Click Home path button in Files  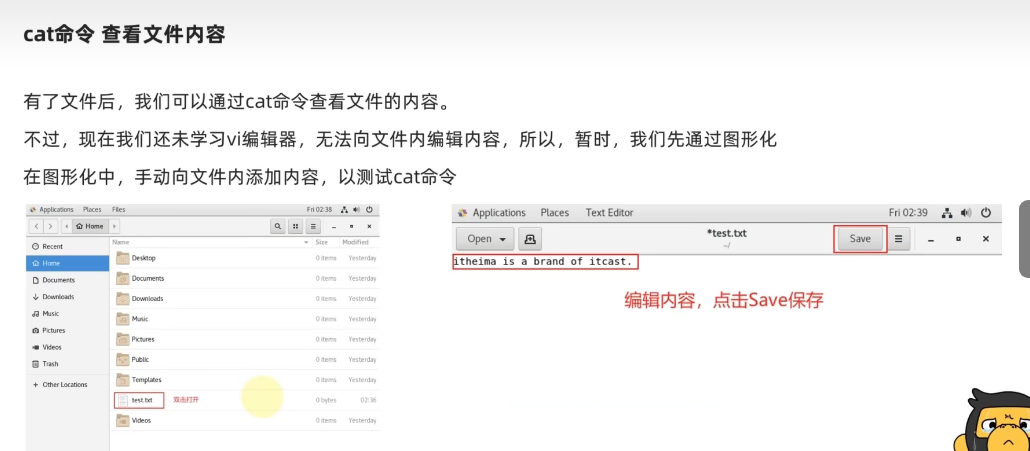[x=90, y=227]
